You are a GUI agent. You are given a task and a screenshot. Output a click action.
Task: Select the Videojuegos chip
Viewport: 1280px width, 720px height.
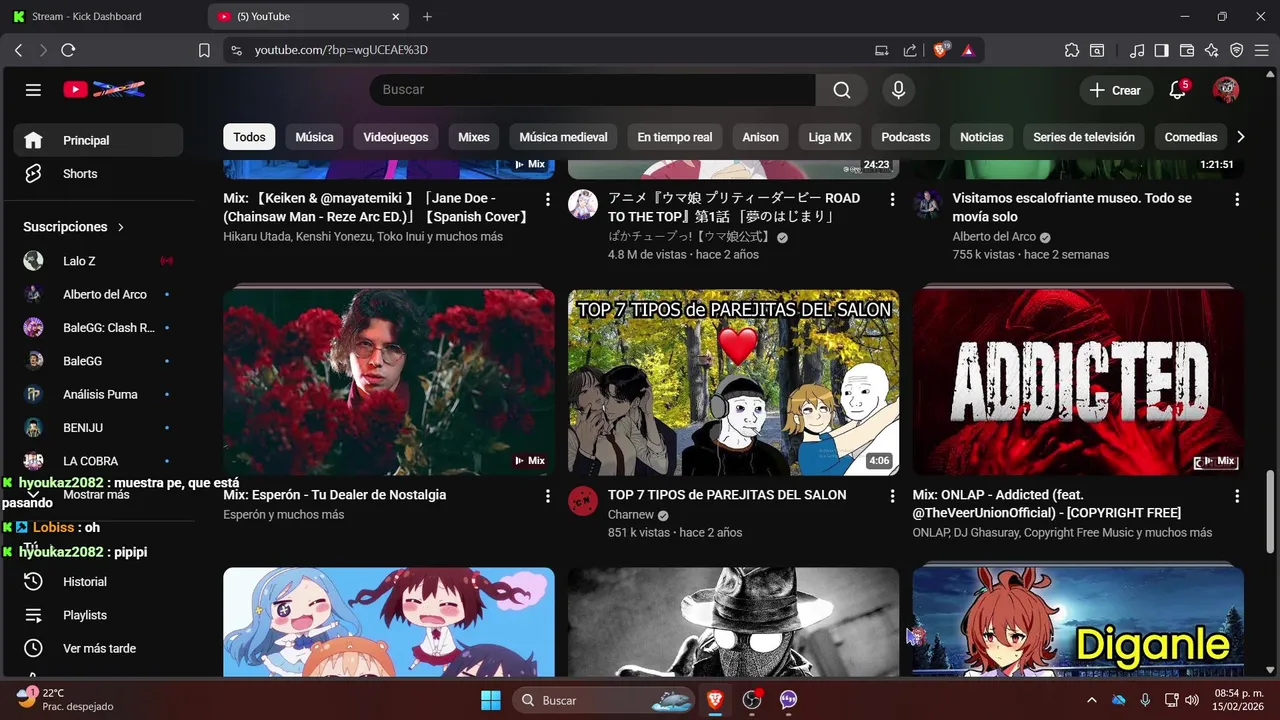(x=395, y=137)
